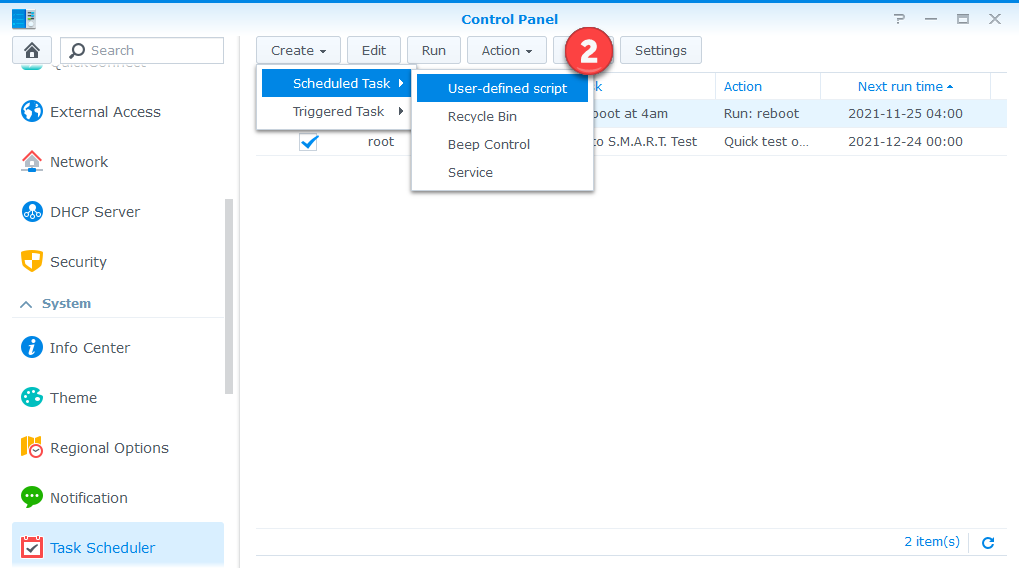The width and height of the screenshot is (1019, 568).
Task: Click the refresh icon near item count
Action: (988, 542)
